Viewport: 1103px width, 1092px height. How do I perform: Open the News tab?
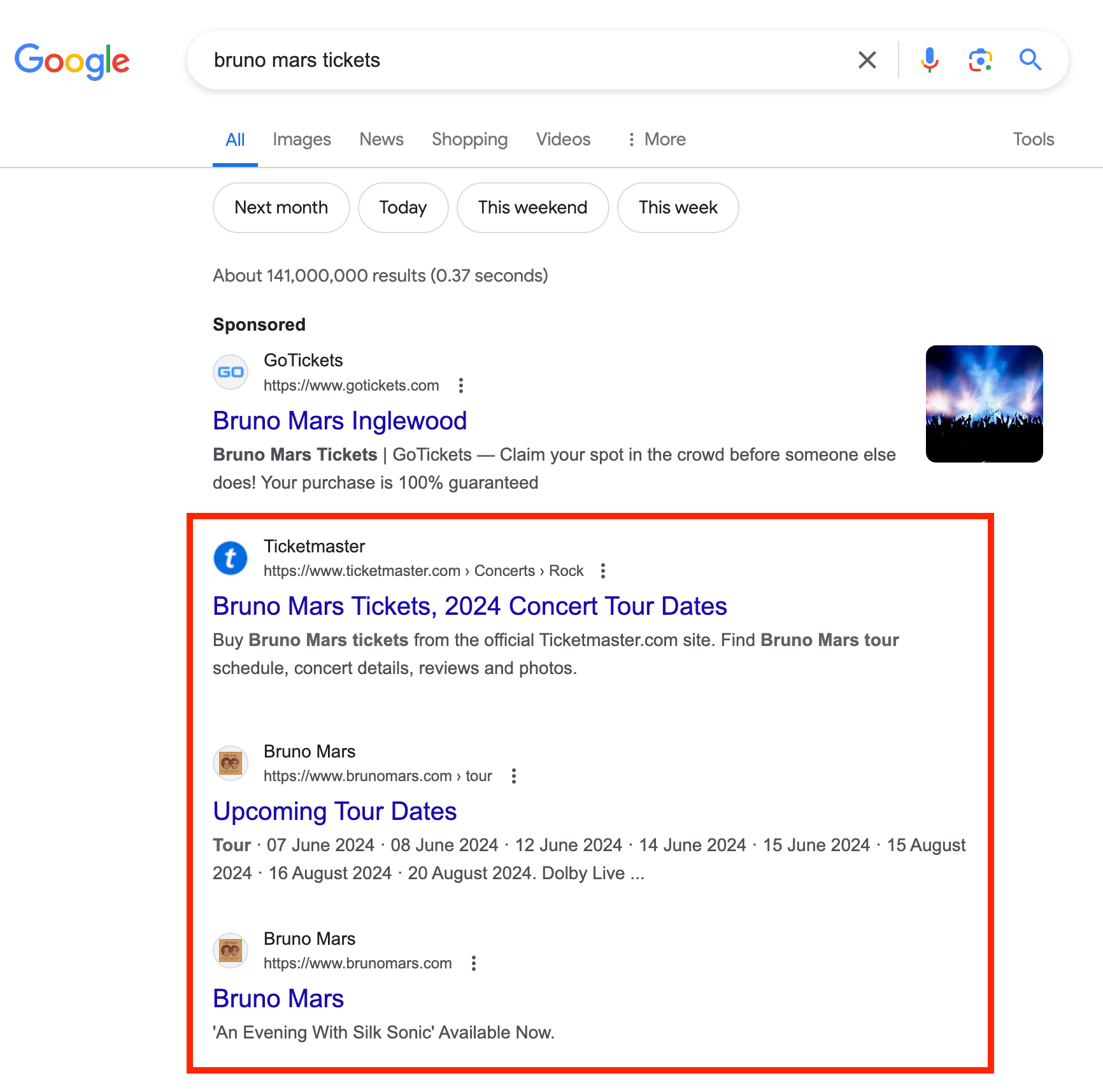tap(381, 140)
